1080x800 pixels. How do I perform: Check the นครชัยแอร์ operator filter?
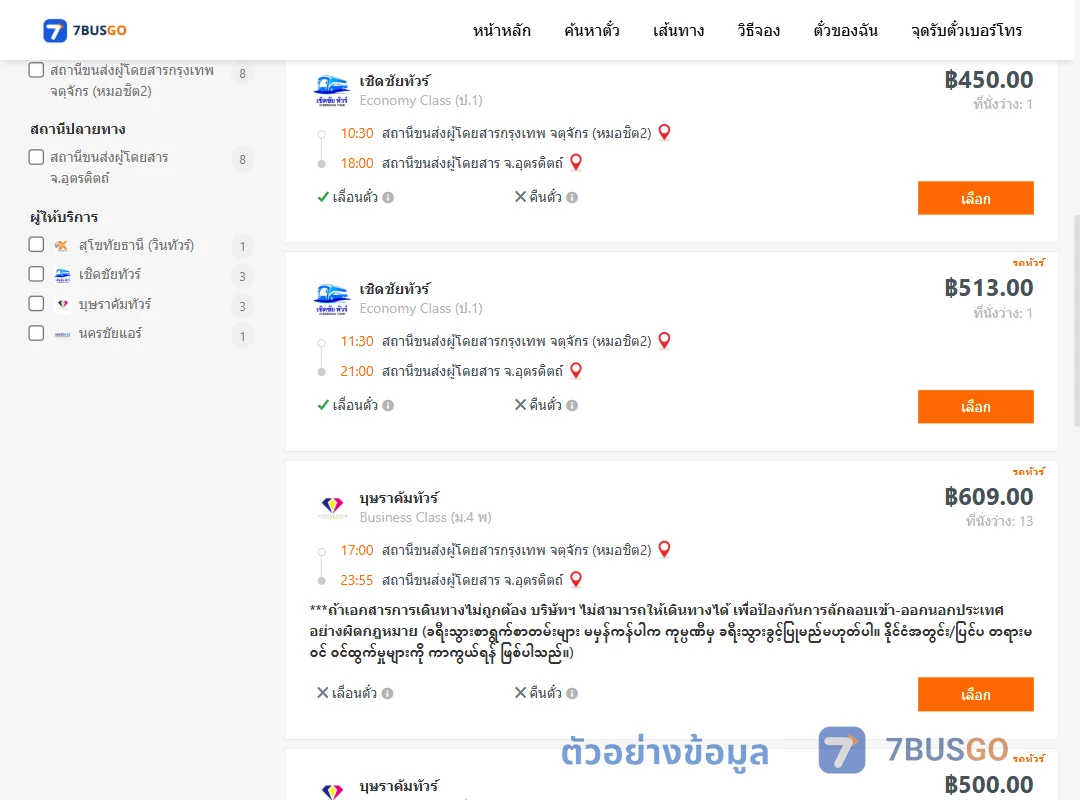(x=37, y=334)
